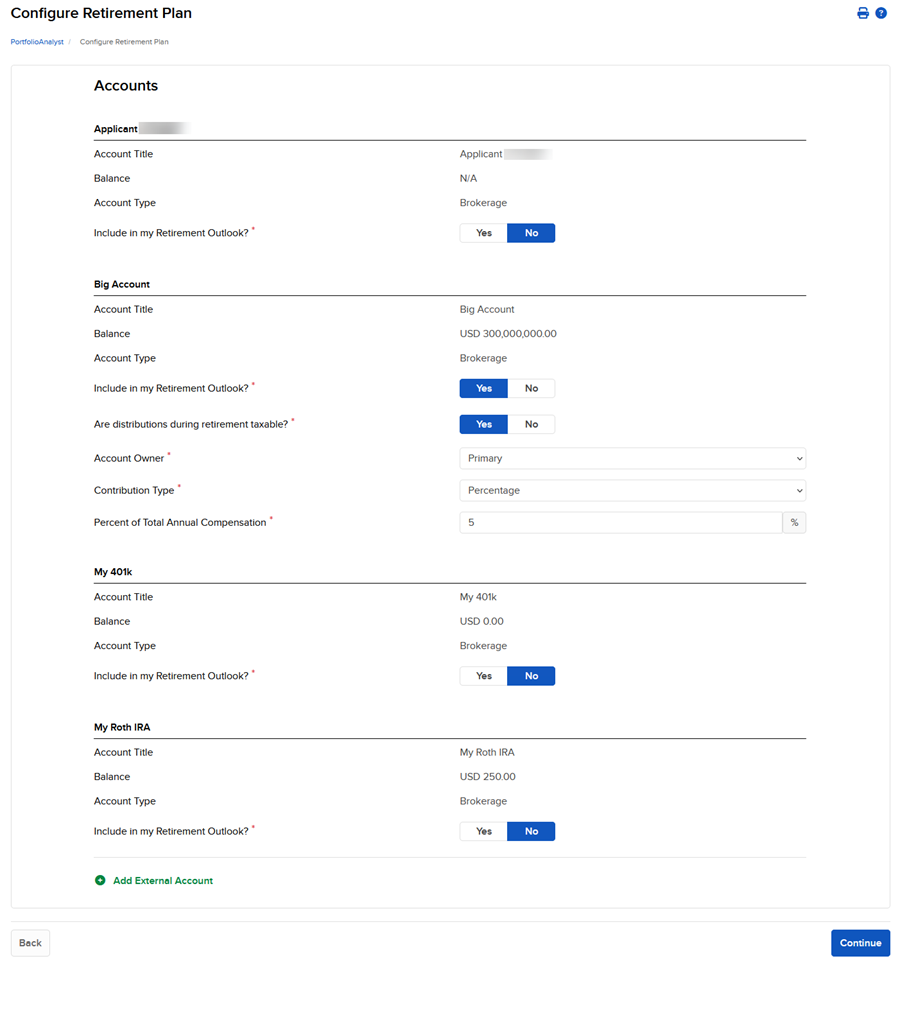Include My 401k in Retirement Outlook
The image size is (900, 1015).
point(484,677)
